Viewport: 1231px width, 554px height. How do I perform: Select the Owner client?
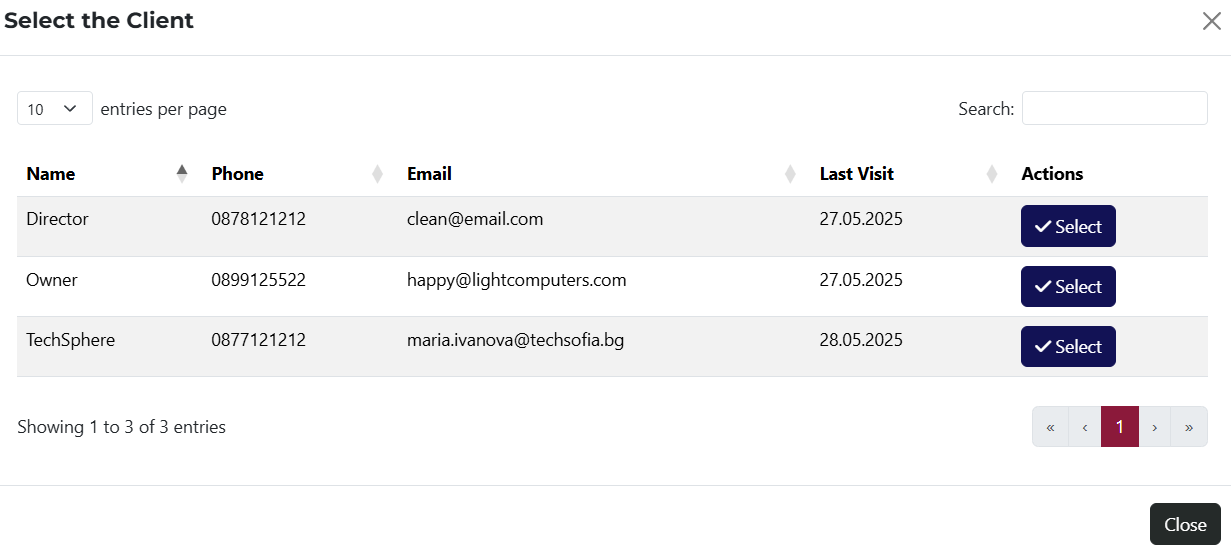coord(1067,287)
